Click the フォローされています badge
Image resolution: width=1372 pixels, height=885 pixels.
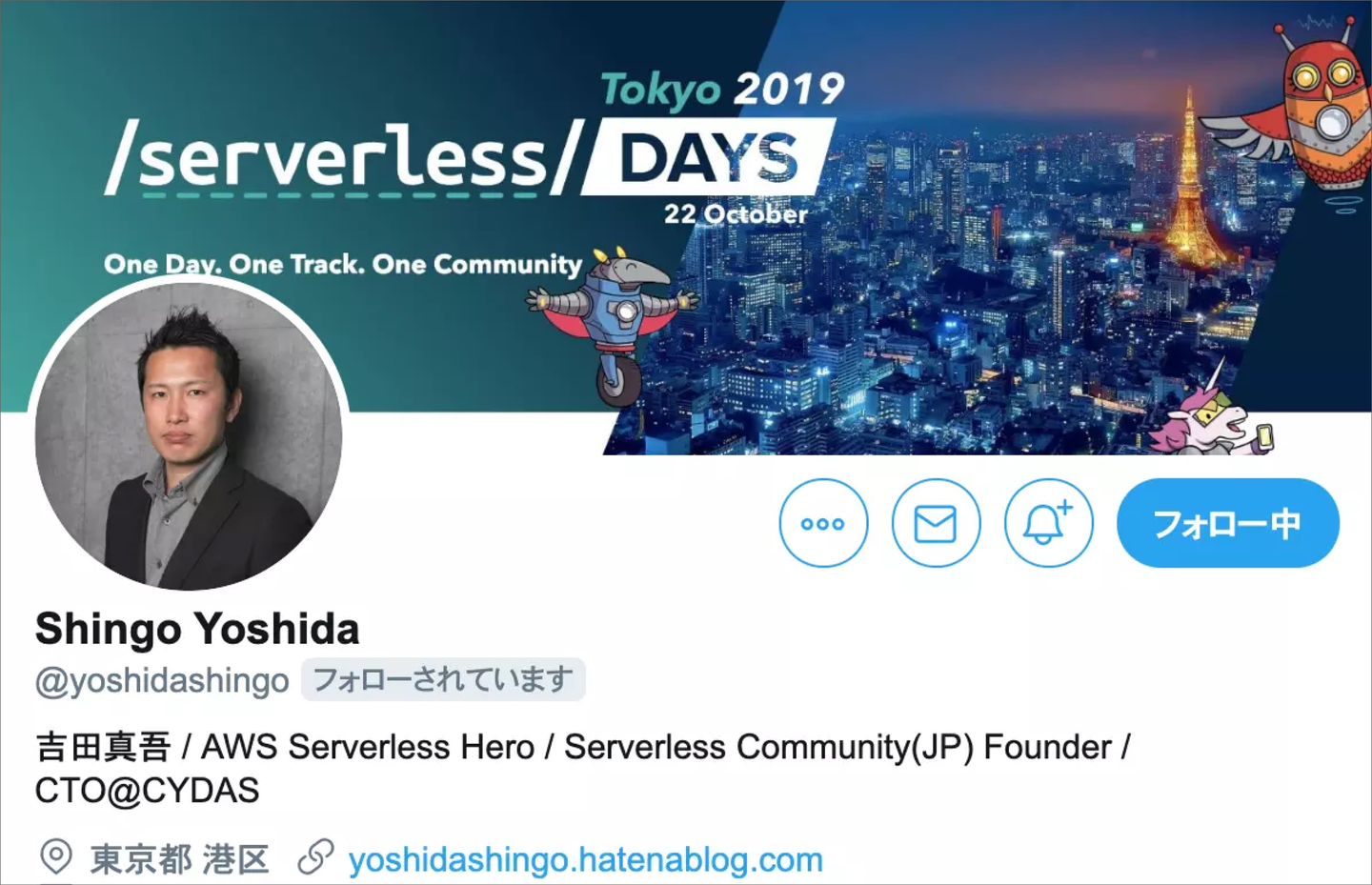tap(443, 679)
